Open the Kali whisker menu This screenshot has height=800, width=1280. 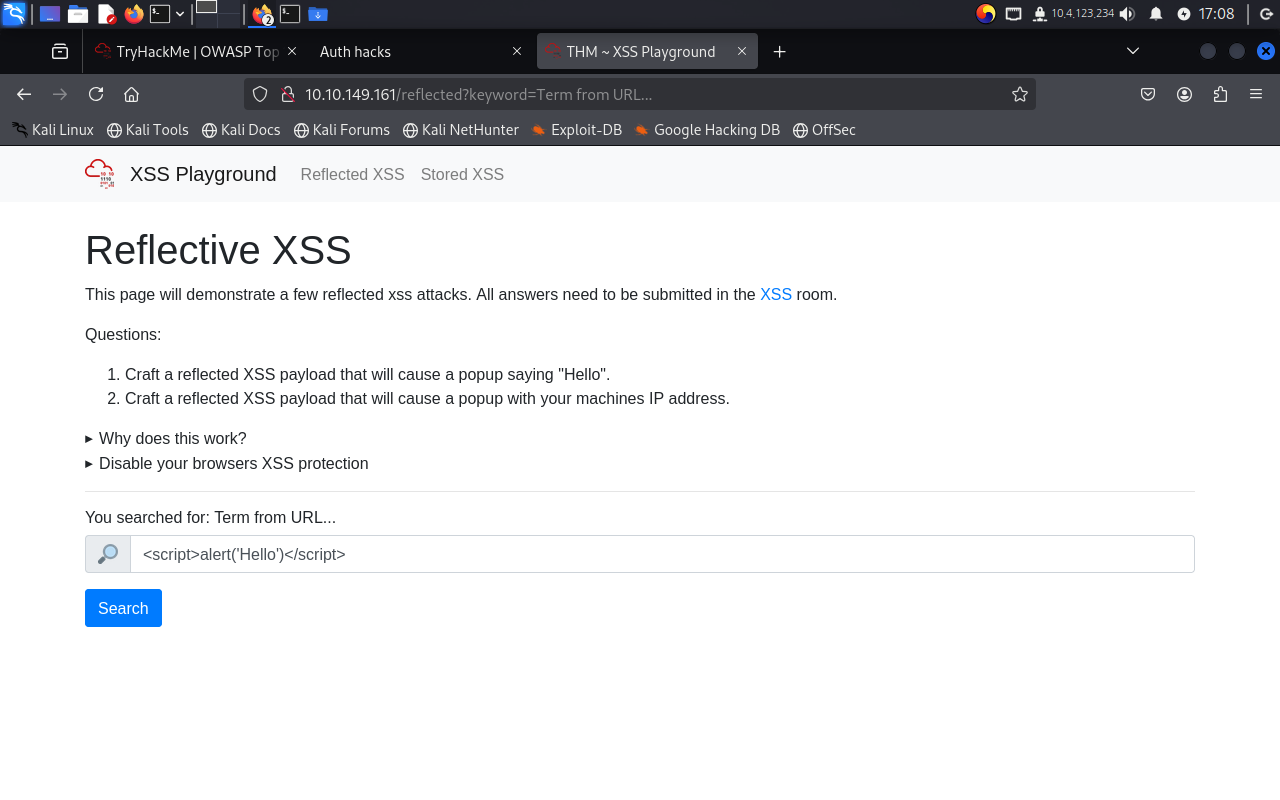tap(14, 13)
